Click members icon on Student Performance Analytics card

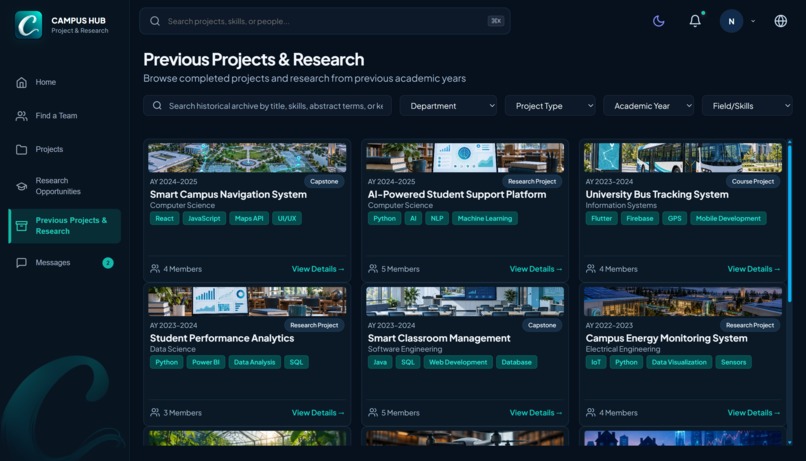click(155, 412)
